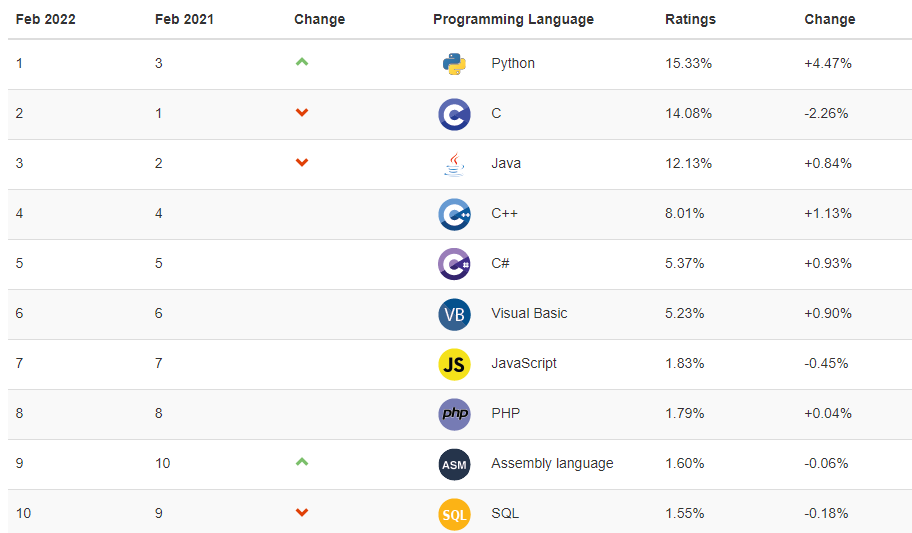Click the Visual Basic VB icon
912x533 pixels.
click(x=454, y=314)
